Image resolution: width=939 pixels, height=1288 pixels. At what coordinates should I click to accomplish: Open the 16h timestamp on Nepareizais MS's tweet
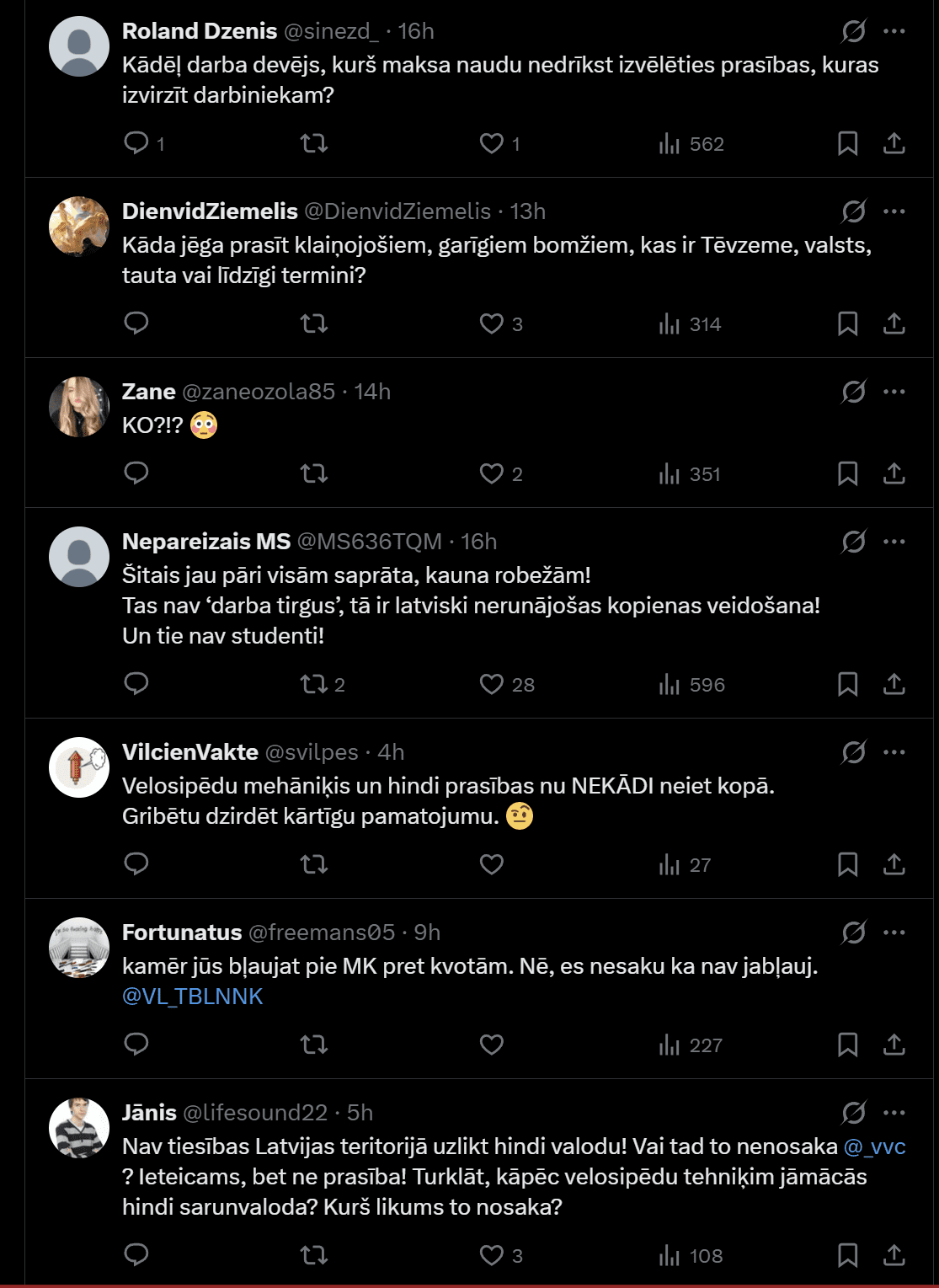coord(479,542)
